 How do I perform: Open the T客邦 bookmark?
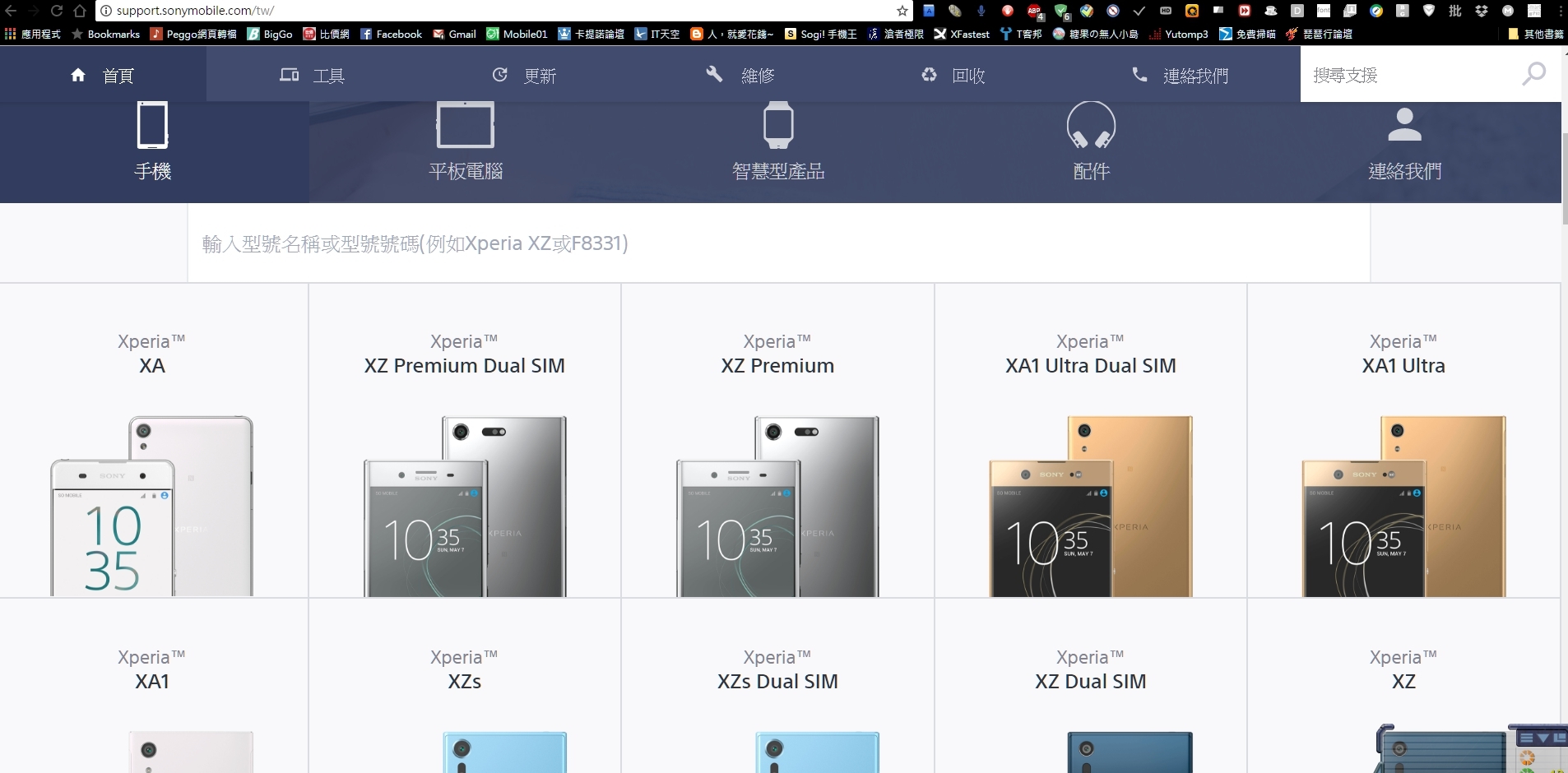1021,34
